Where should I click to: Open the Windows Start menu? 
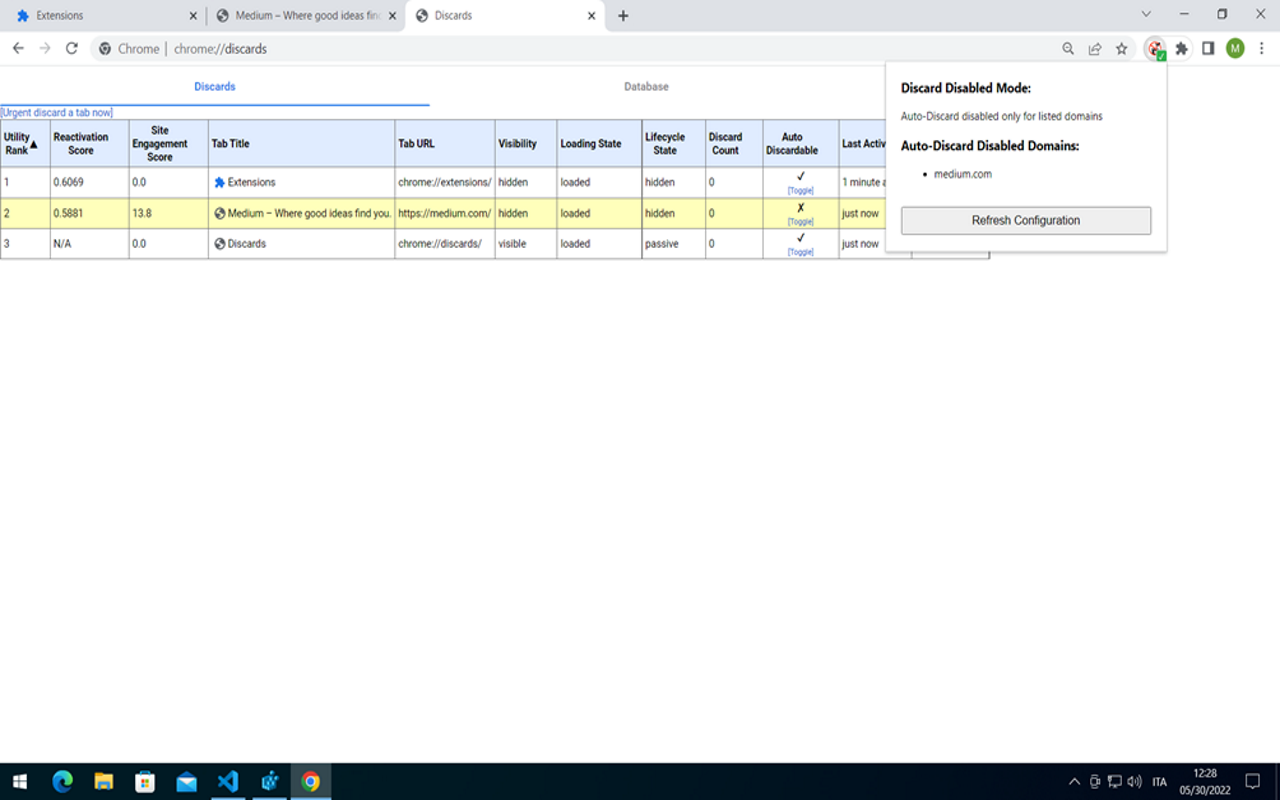point(20,781)
